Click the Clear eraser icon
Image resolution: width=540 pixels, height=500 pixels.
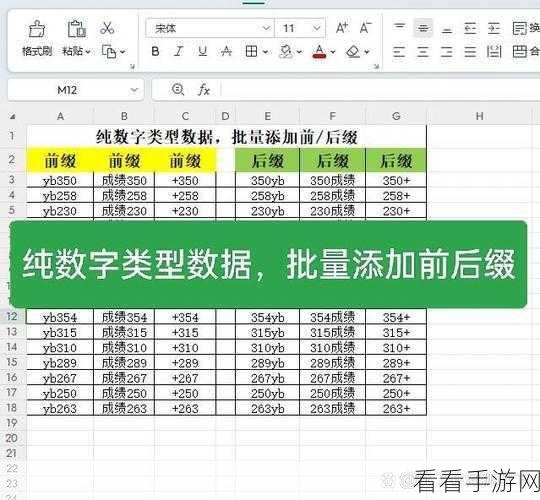353,52
